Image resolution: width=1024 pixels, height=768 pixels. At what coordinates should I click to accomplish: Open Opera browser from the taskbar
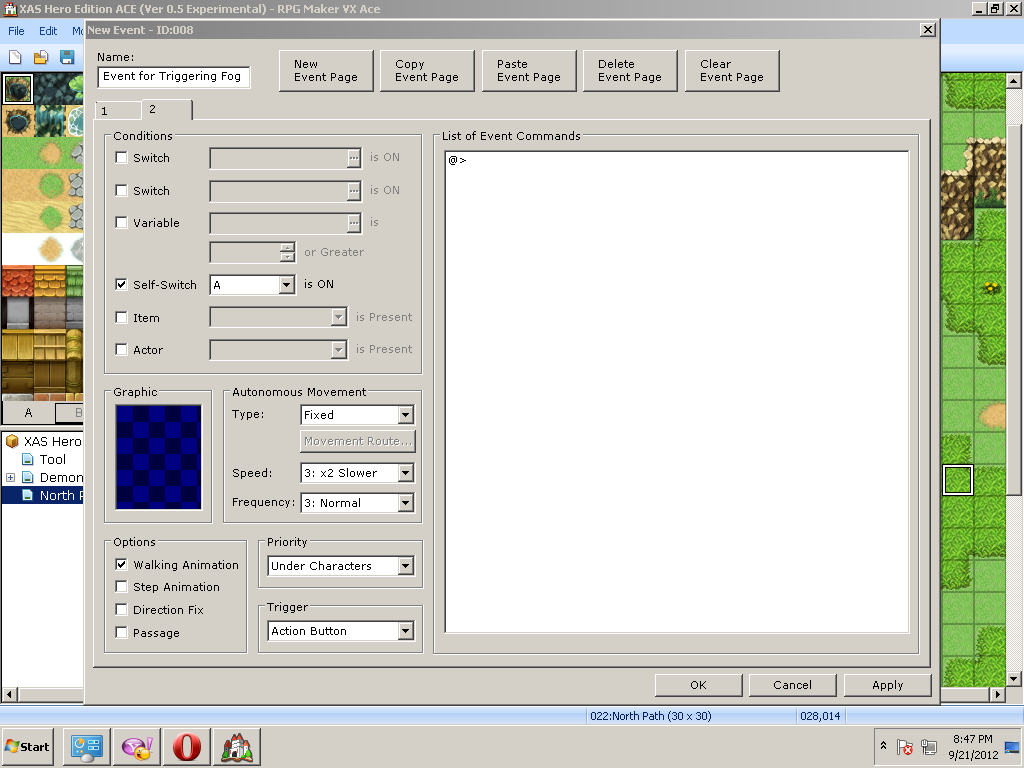pyautogui.click(x=187, y=747)
